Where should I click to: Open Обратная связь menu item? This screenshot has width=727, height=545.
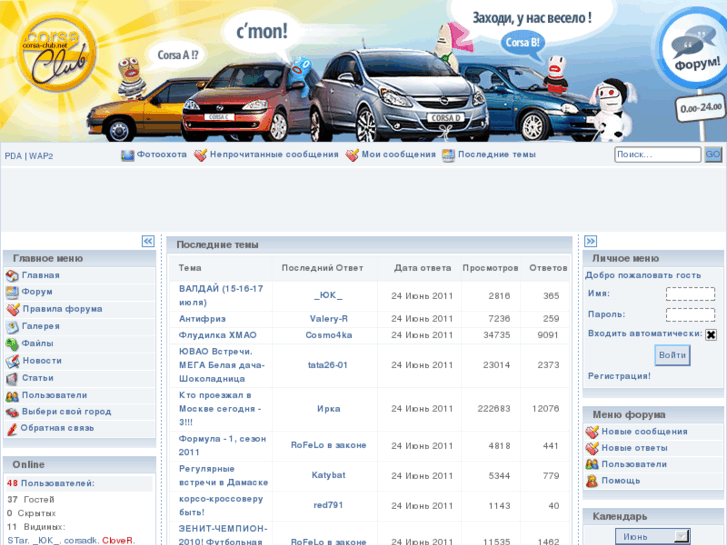coord(57,428)
